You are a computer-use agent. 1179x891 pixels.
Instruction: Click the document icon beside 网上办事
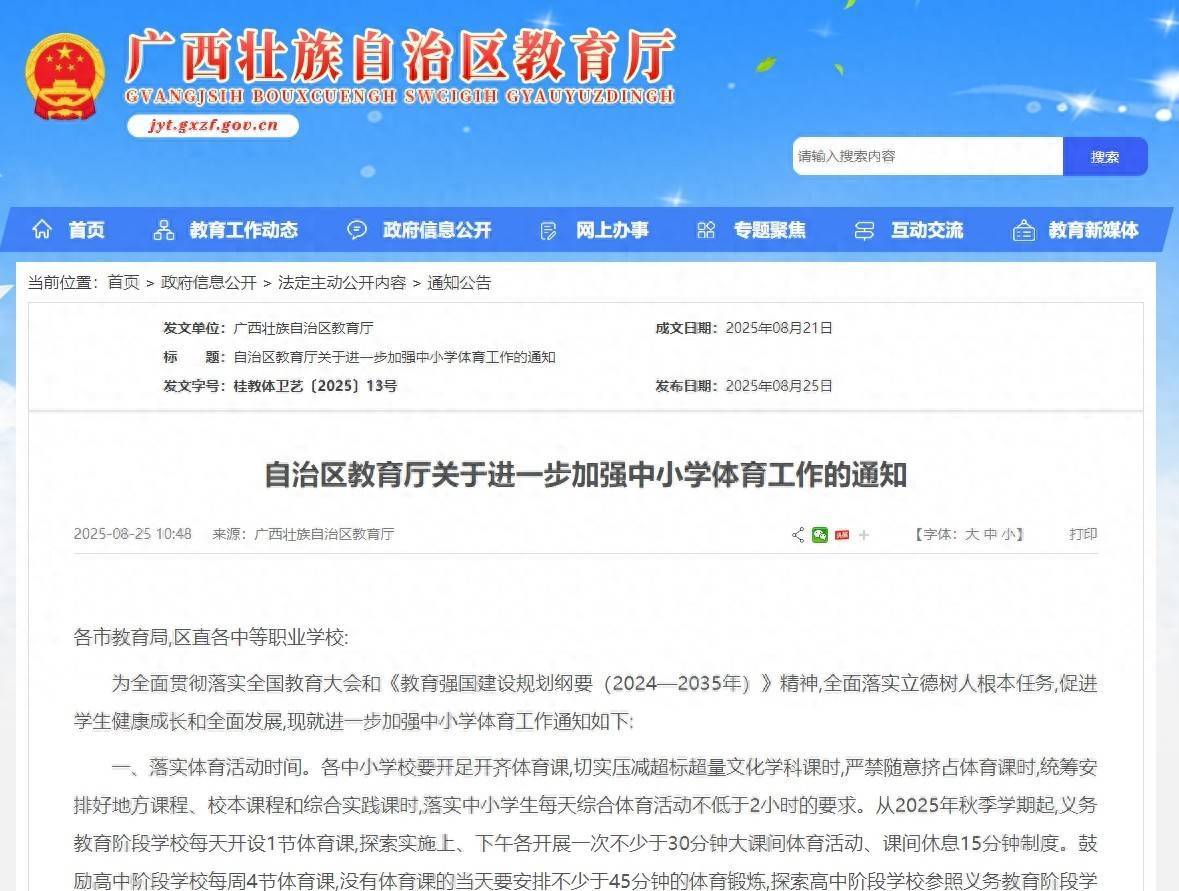[548, 231]
